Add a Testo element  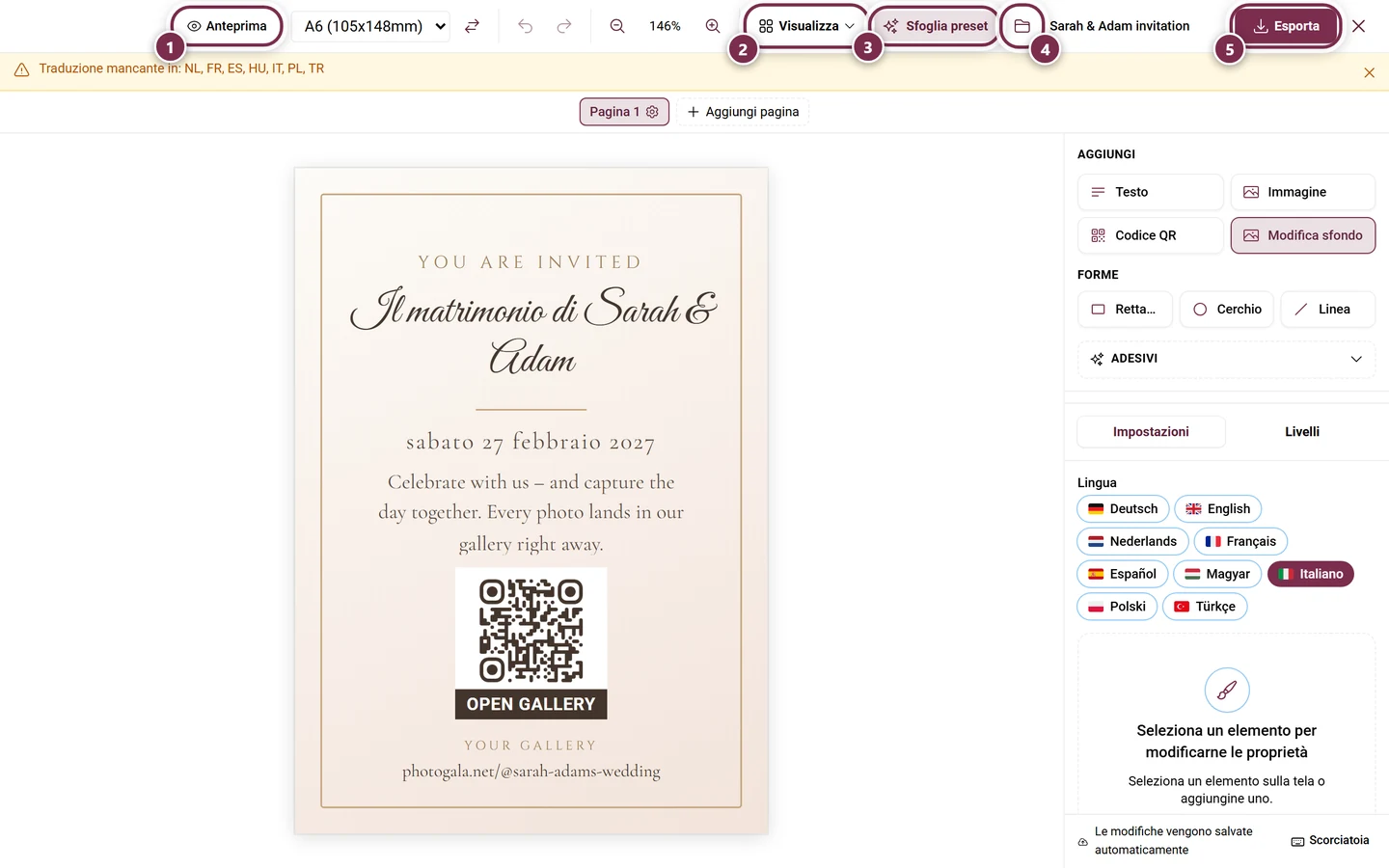[1150, 192]
